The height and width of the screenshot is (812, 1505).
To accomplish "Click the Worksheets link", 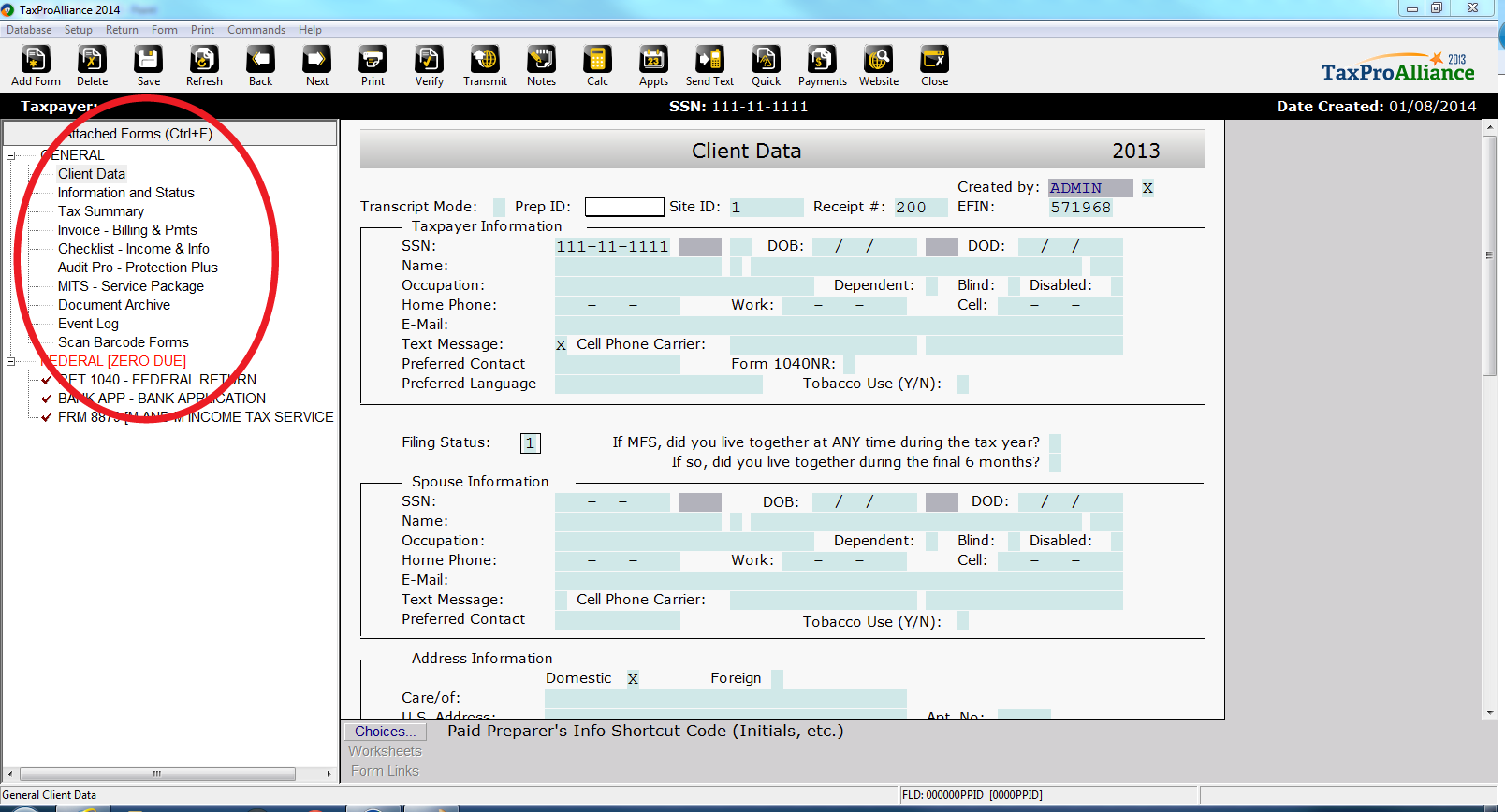I will [386, 751].
